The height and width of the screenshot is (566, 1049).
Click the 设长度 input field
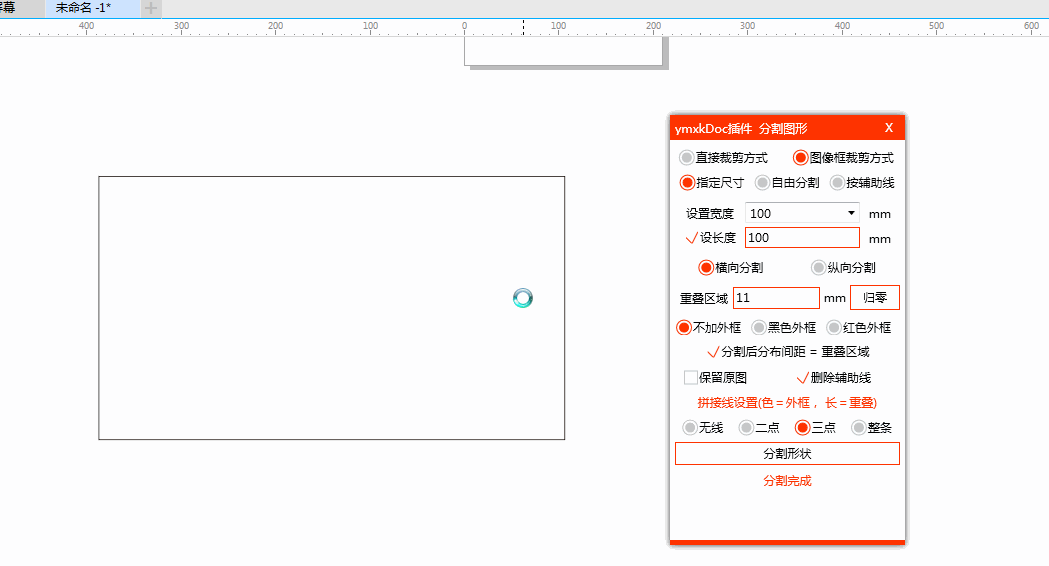click(x=802, y=238)
